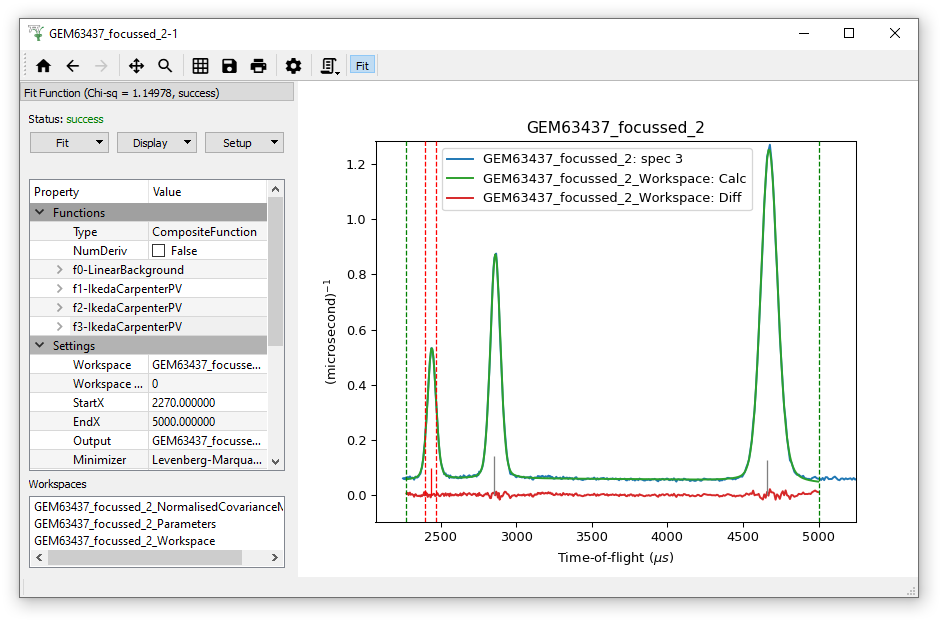Expand the f0-LinearBackground function
This screenshot has height=624, width=943.
point(60,270)
